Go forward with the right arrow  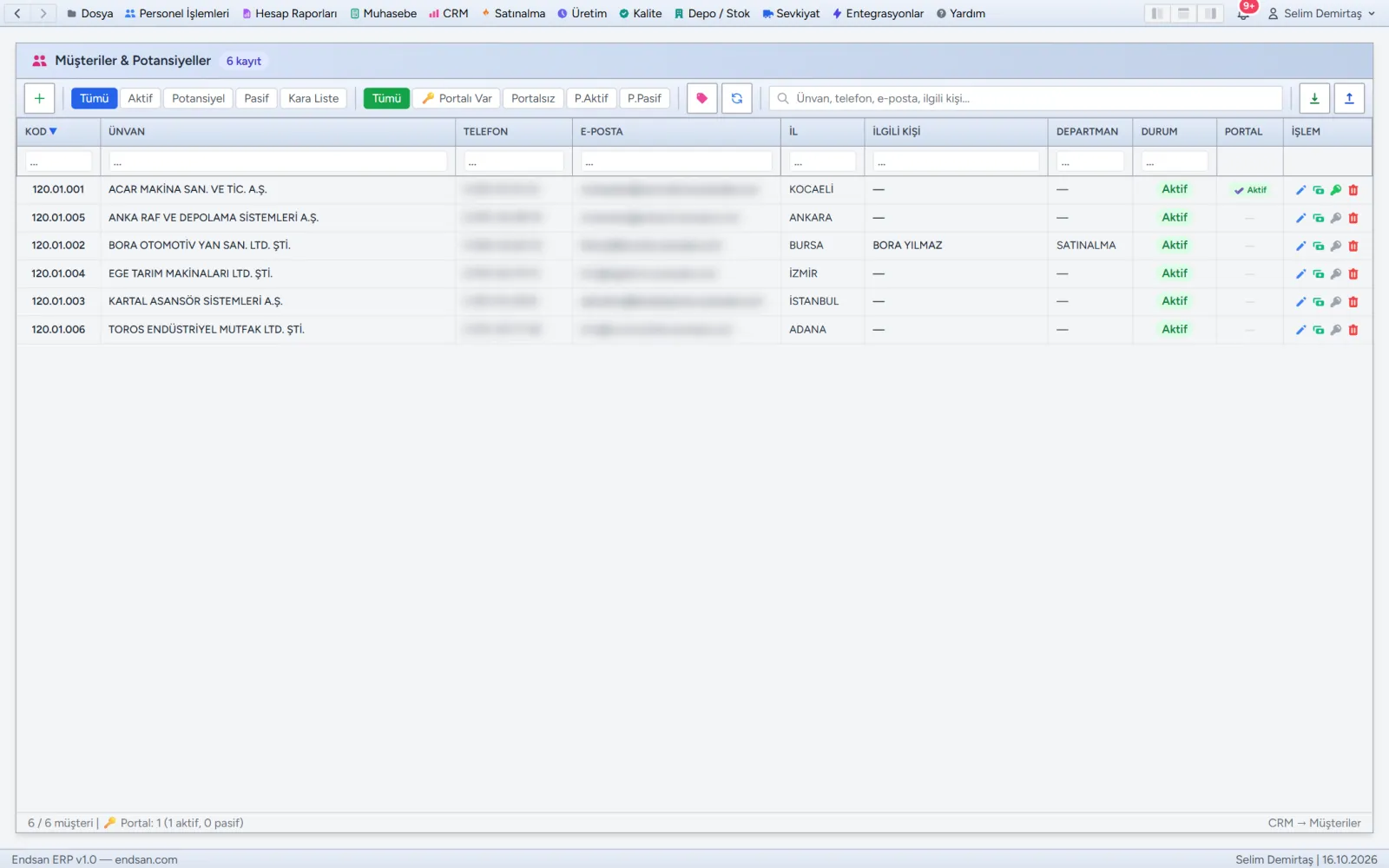(43, 13)
